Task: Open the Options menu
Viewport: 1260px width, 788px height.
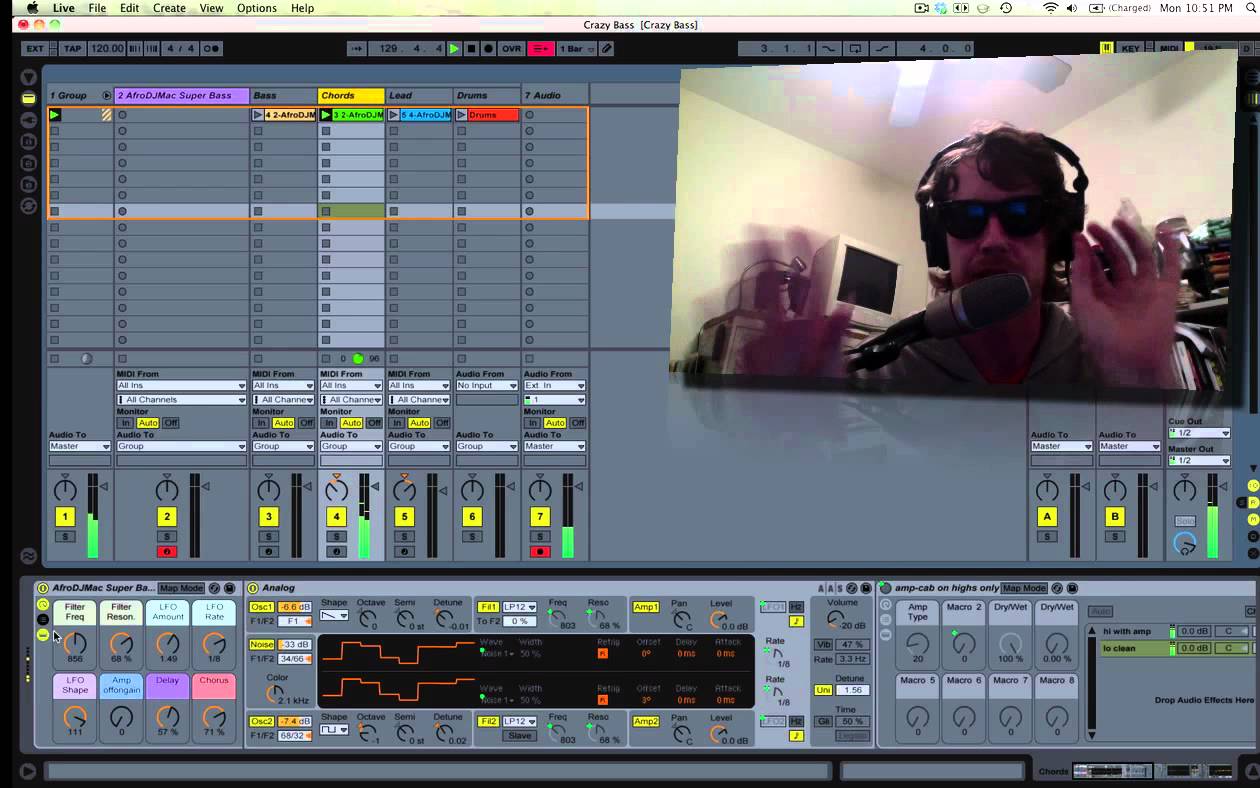Action: click(257, 8)
